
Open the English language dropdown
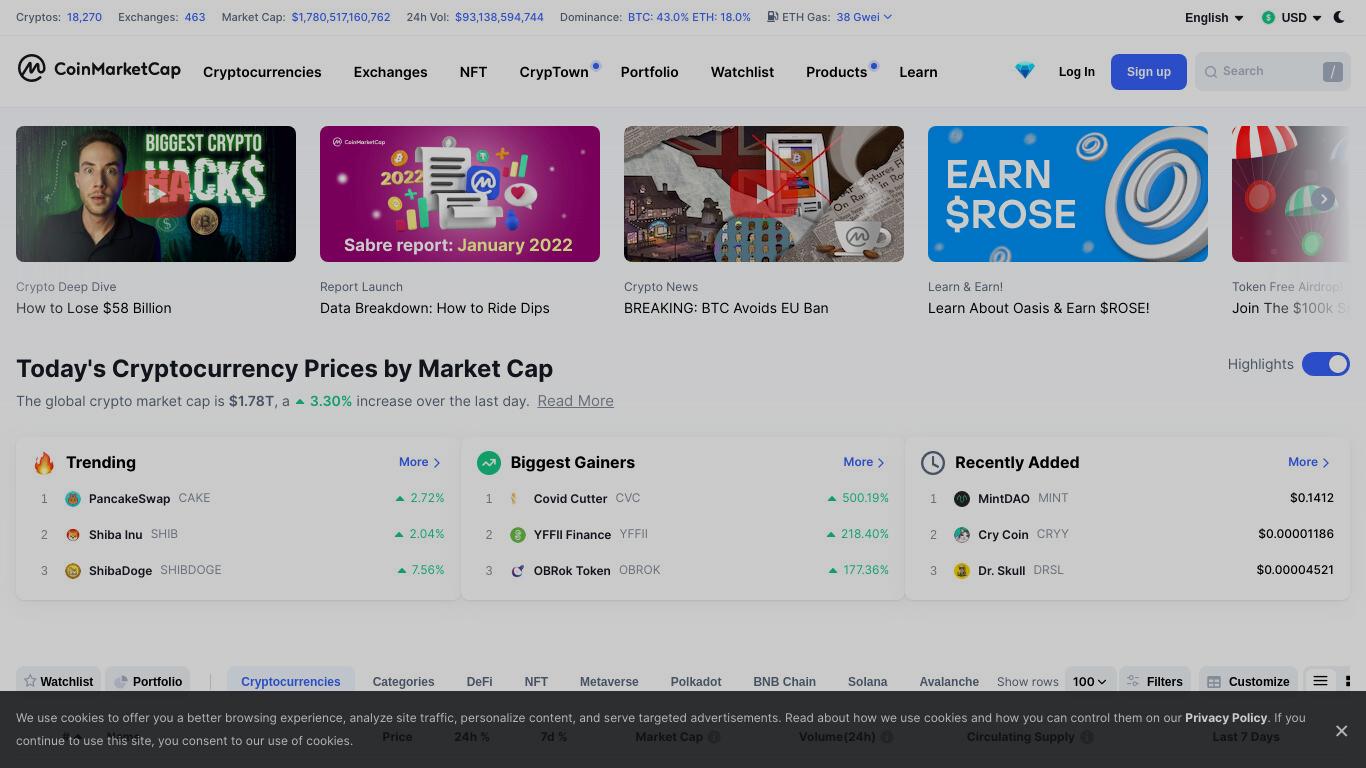tap(1214, 17)
